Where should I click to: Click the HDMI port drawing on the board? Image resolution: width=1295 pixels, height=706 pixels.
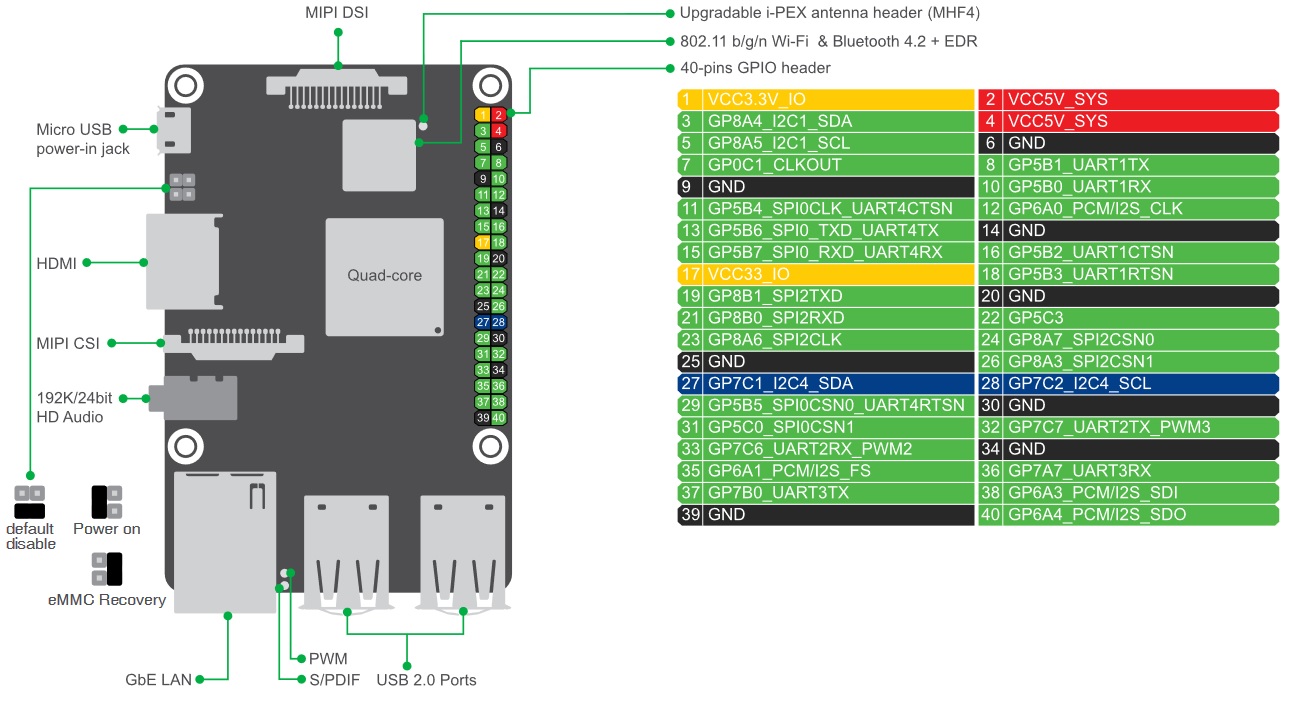click(x=182, y=262)
